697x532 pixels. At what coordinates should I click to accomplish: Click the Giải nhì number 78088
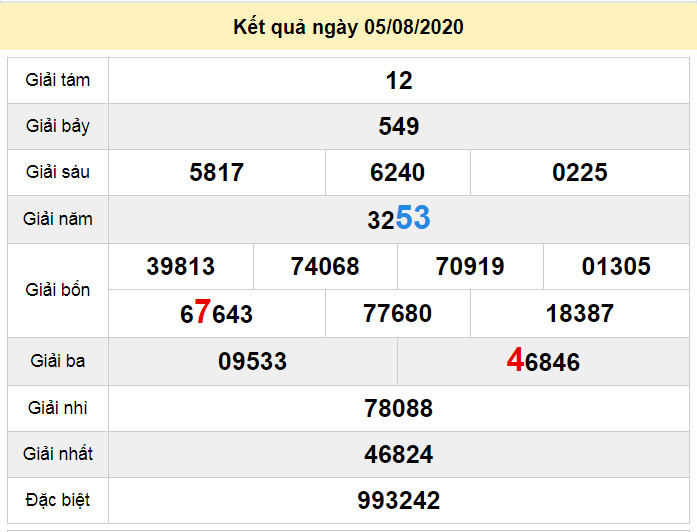click(x=399, y=408)
